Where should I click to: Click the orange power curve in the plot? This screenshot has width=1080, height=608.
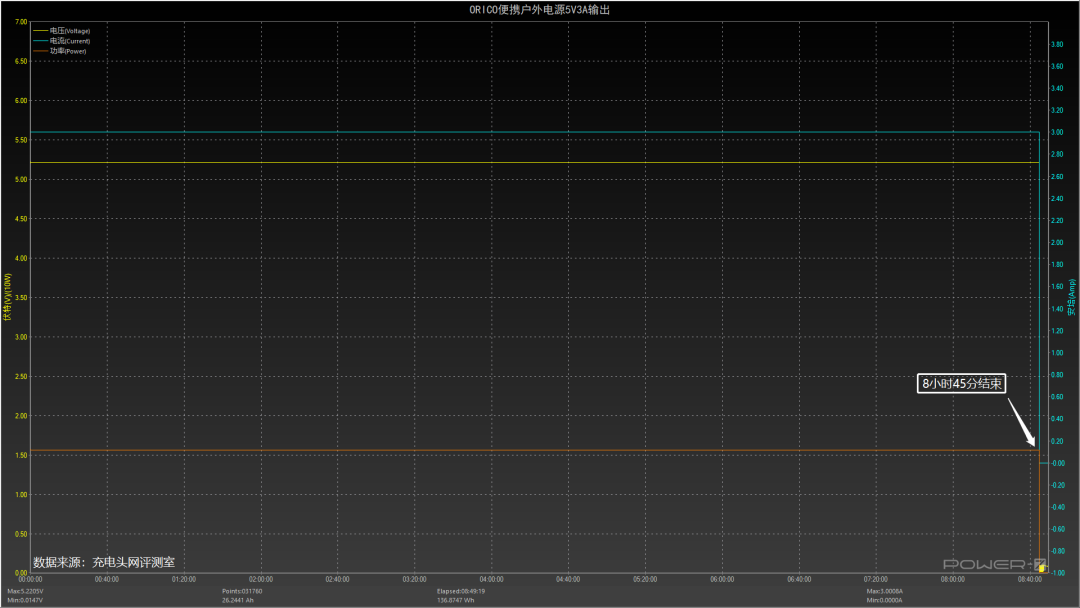(x=534, y=450)
